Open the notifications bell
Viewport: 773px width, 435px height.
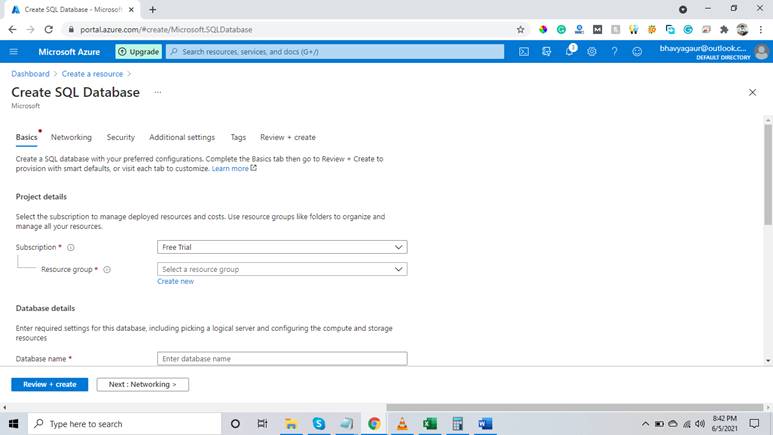(x=570, y=51)
